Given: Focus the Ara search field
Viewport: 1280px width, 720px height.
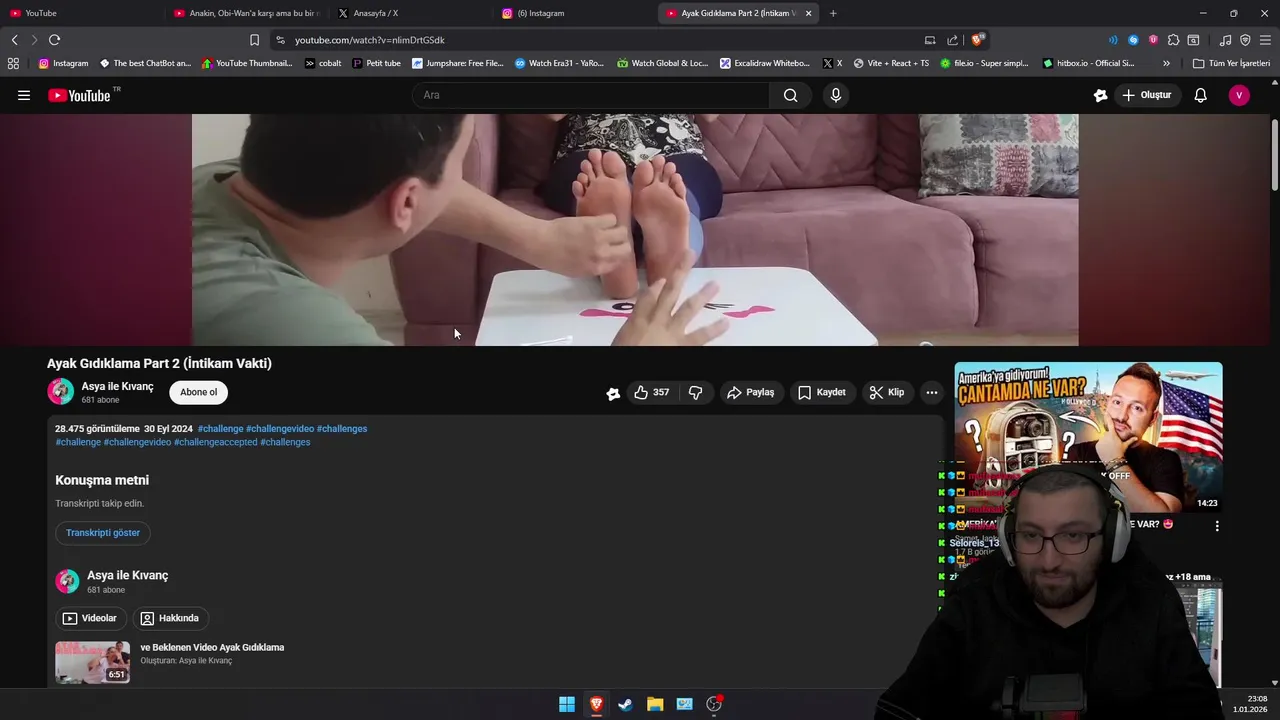Looking at the screenshot, I should (x=591, y=95).
